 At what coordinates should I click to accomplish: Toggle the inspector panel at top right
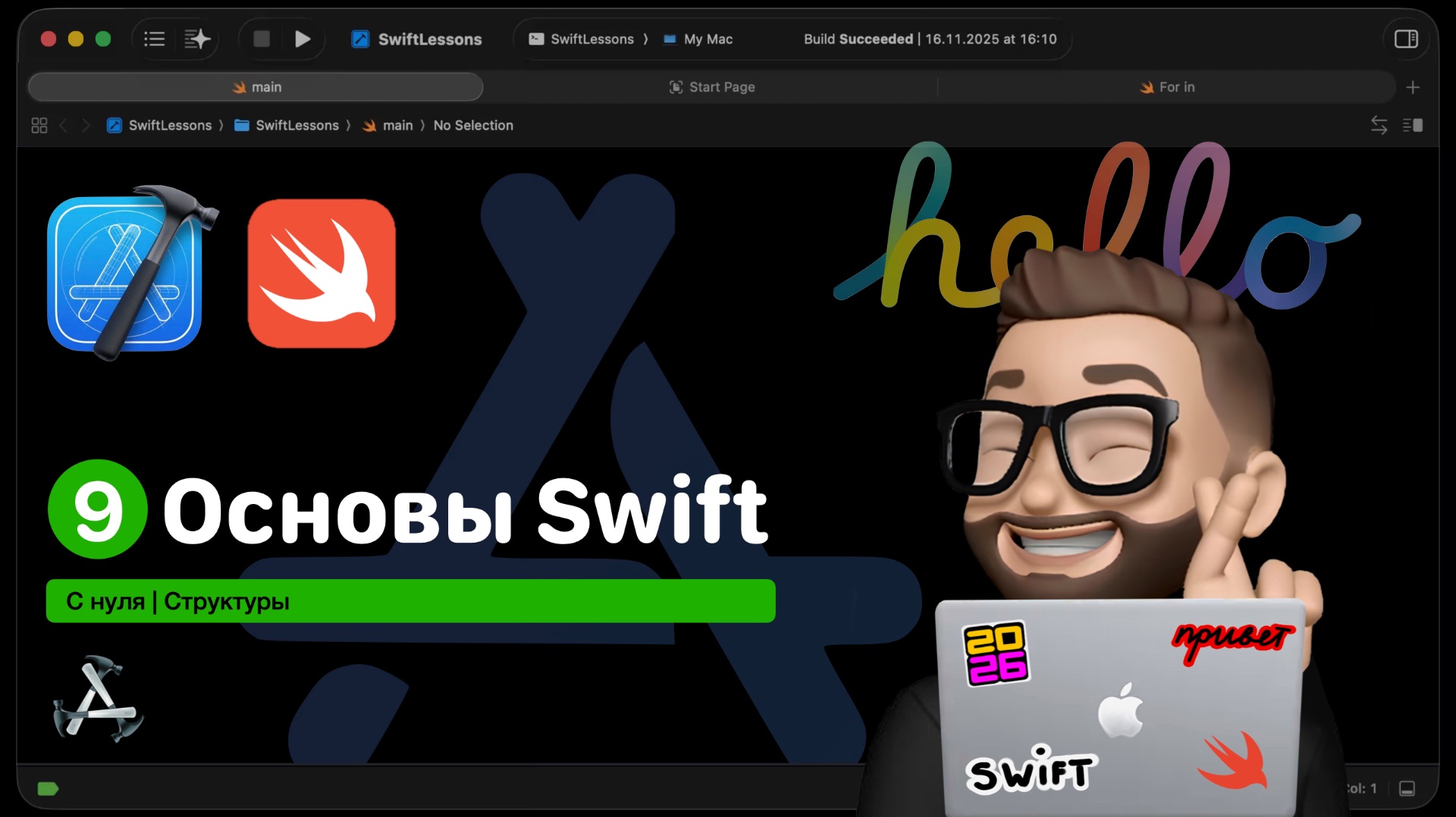point(1406,39)
